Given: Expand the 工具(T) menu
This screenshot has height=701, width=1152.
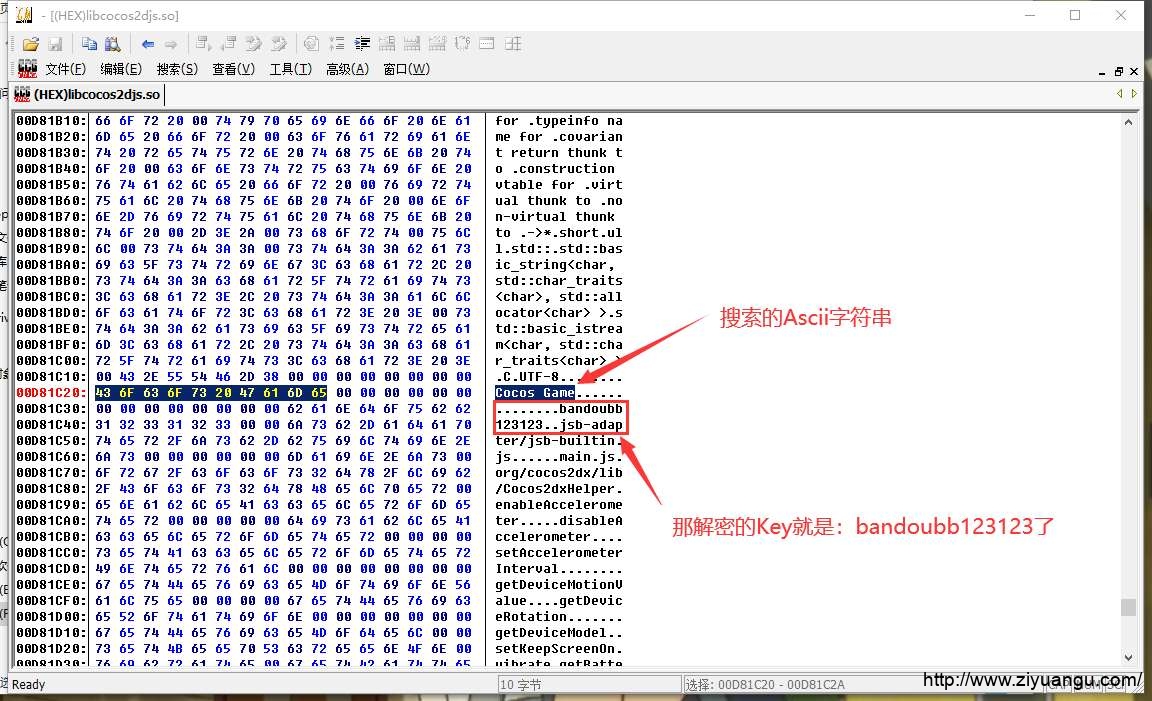Looking at the screenshot, I should (290, 69).
